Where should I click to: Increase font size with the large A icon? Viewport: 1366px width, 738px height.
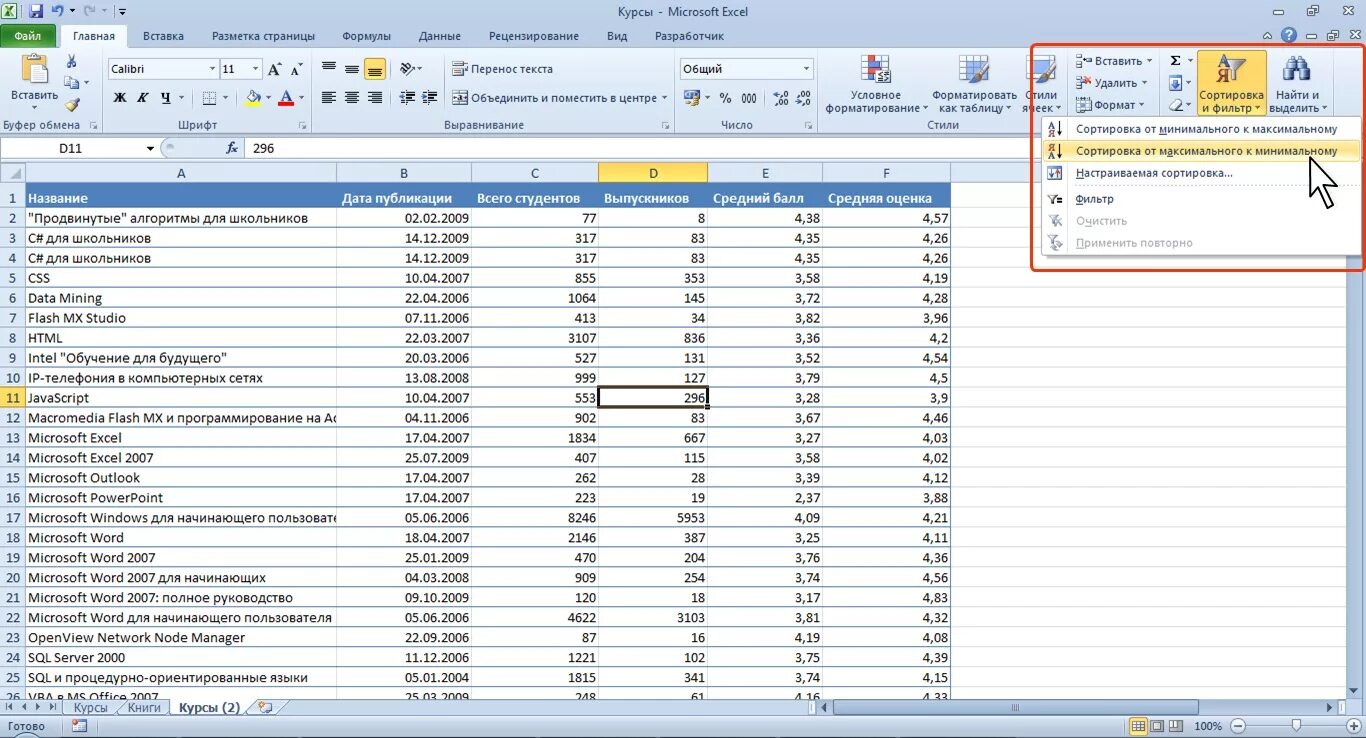coord(274,69)
